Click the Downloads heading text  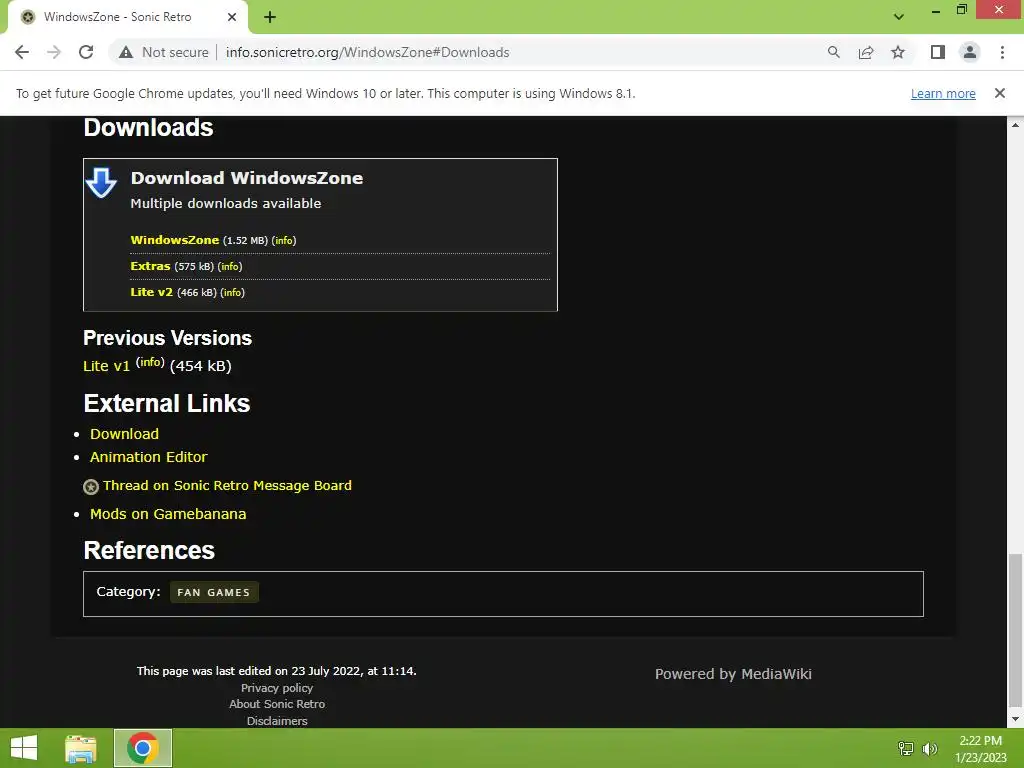click(x=148, y=127)
